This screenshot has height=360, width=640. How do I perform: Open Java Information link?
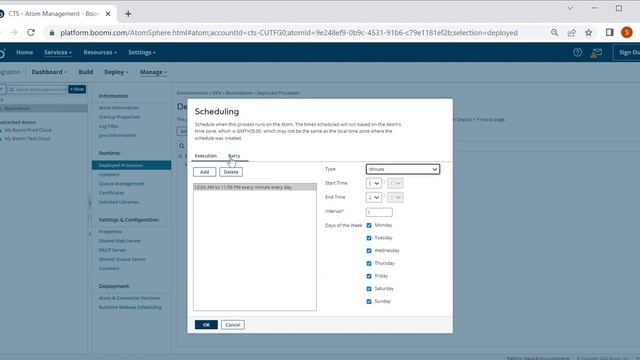[x=117, y=136]
